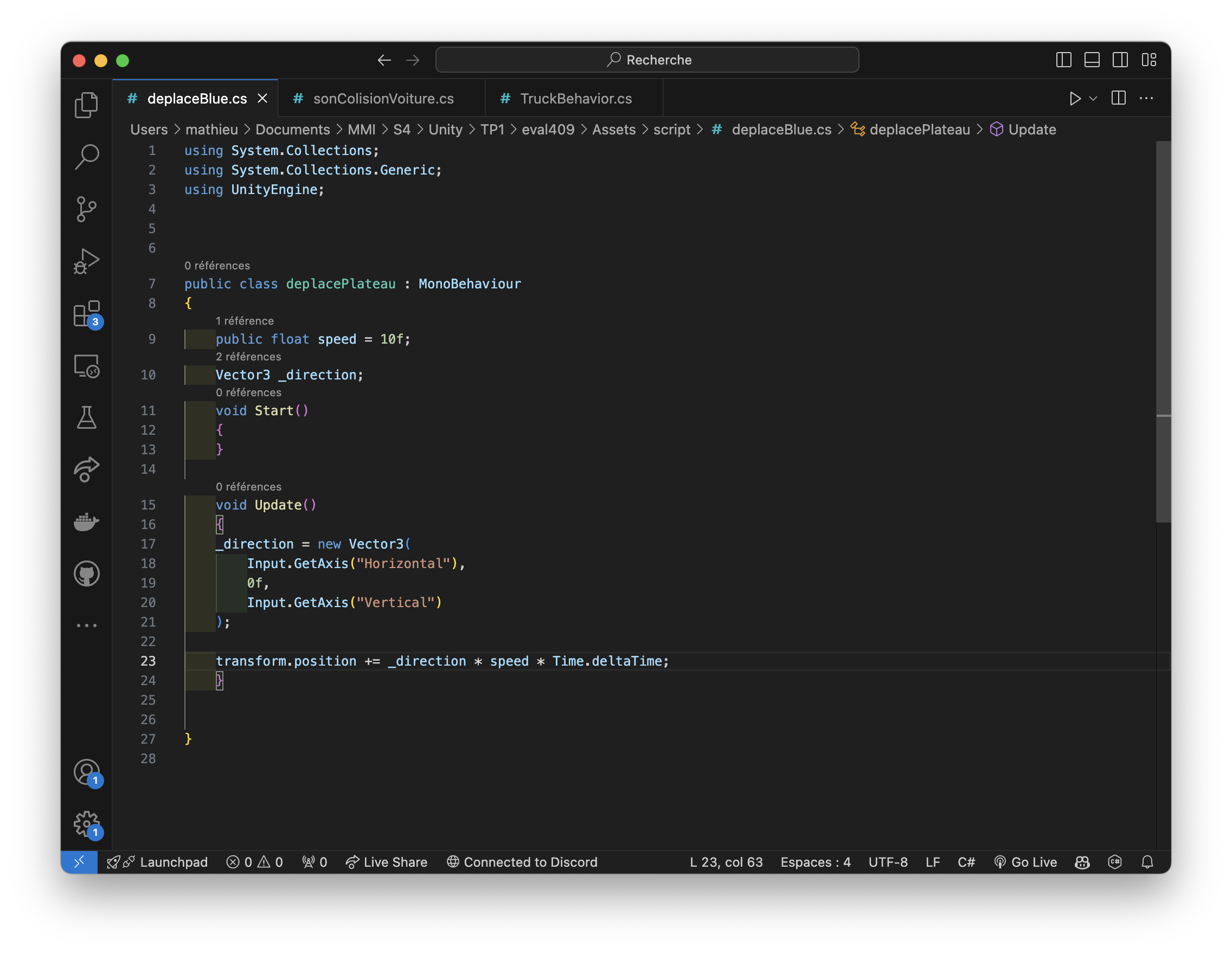Customize layout icon in title bar
This screenshot has height=954, width=1232.
coord(1149,60)
